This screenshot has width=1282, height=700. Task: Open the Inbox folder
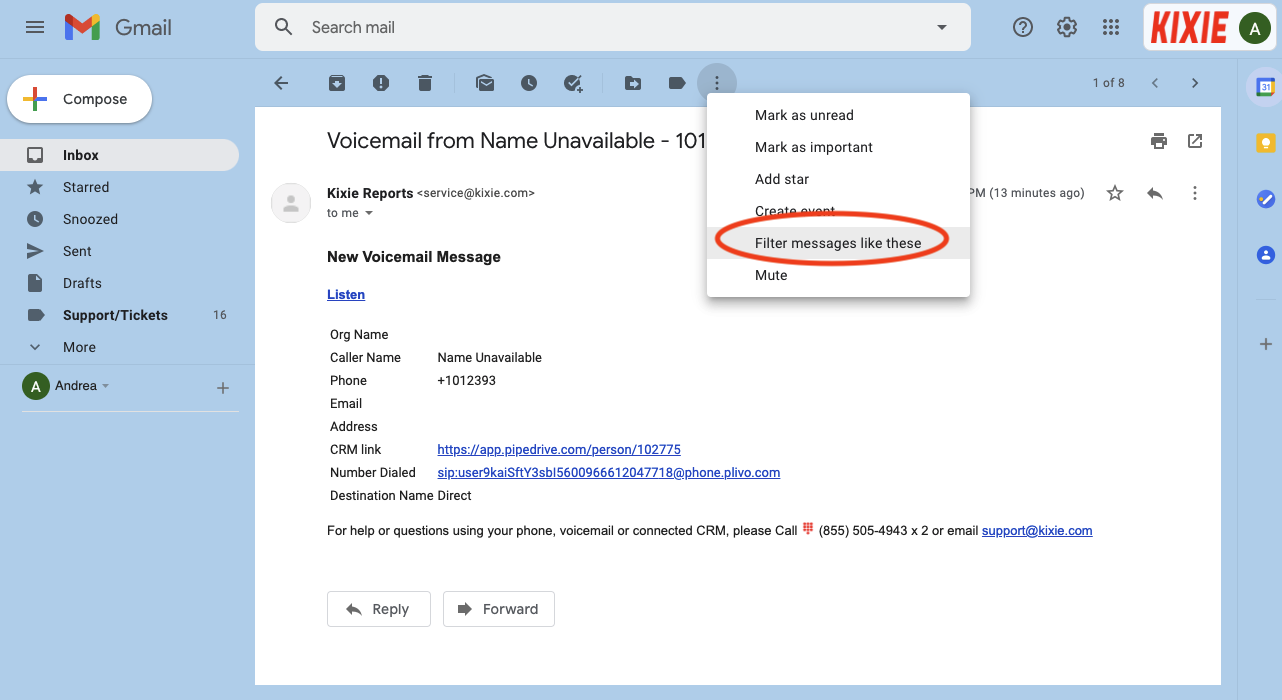pos(119,155)
